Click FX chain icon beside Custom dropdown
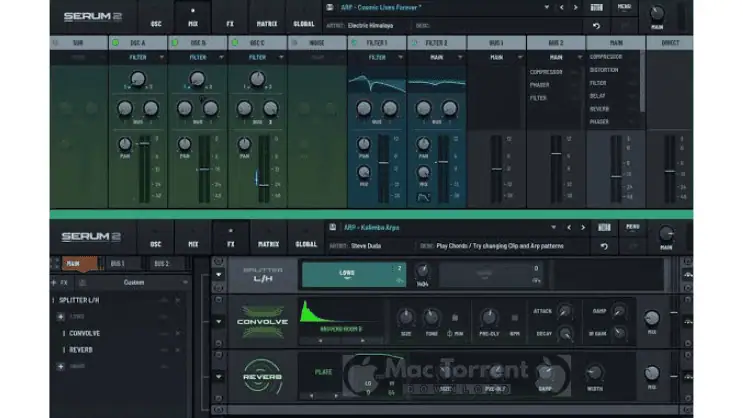 click(x=82, y=282)
